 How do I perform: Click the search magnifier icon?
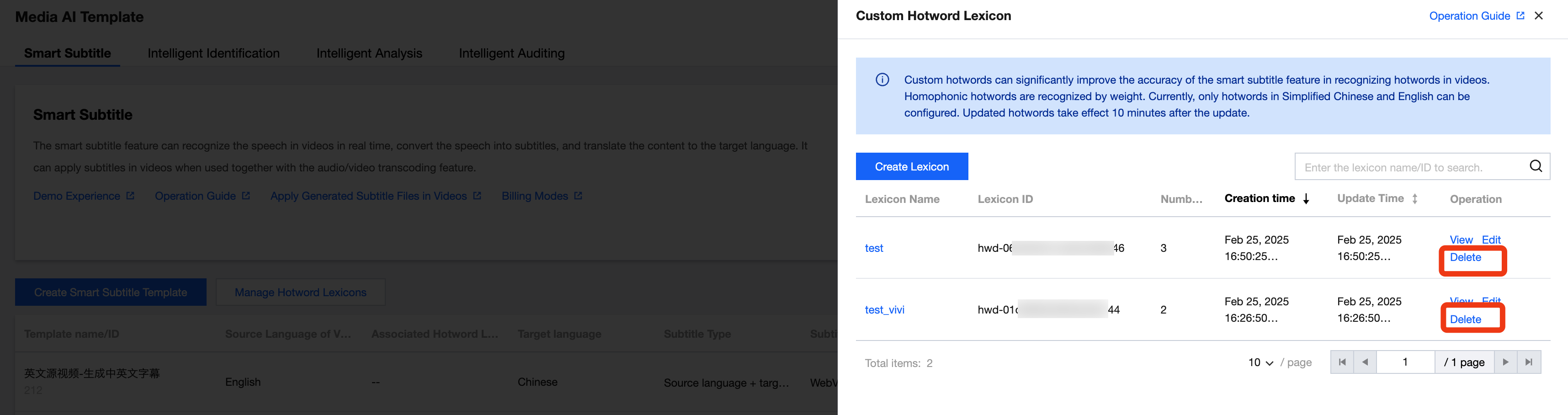tap(1535, 166)
